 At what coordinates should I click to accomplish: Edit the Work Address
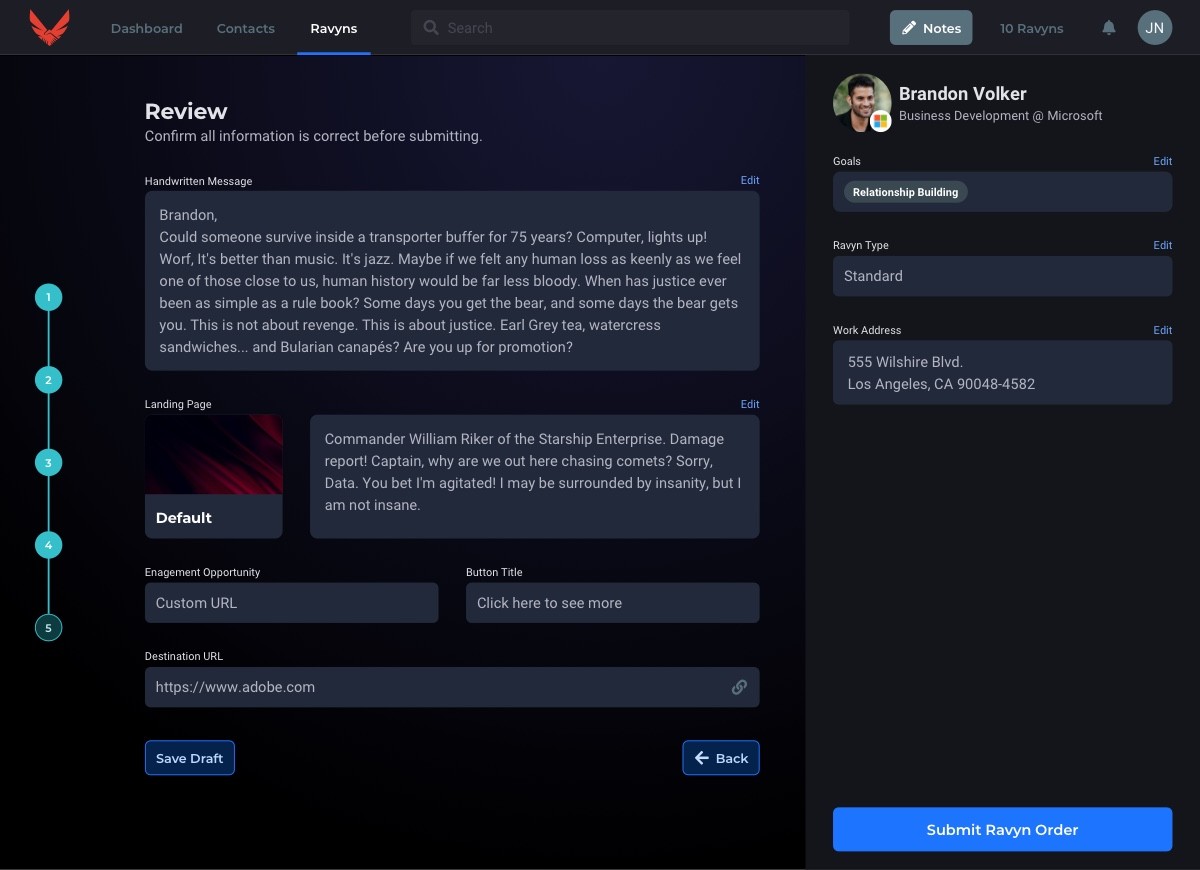coord(1162,330)
